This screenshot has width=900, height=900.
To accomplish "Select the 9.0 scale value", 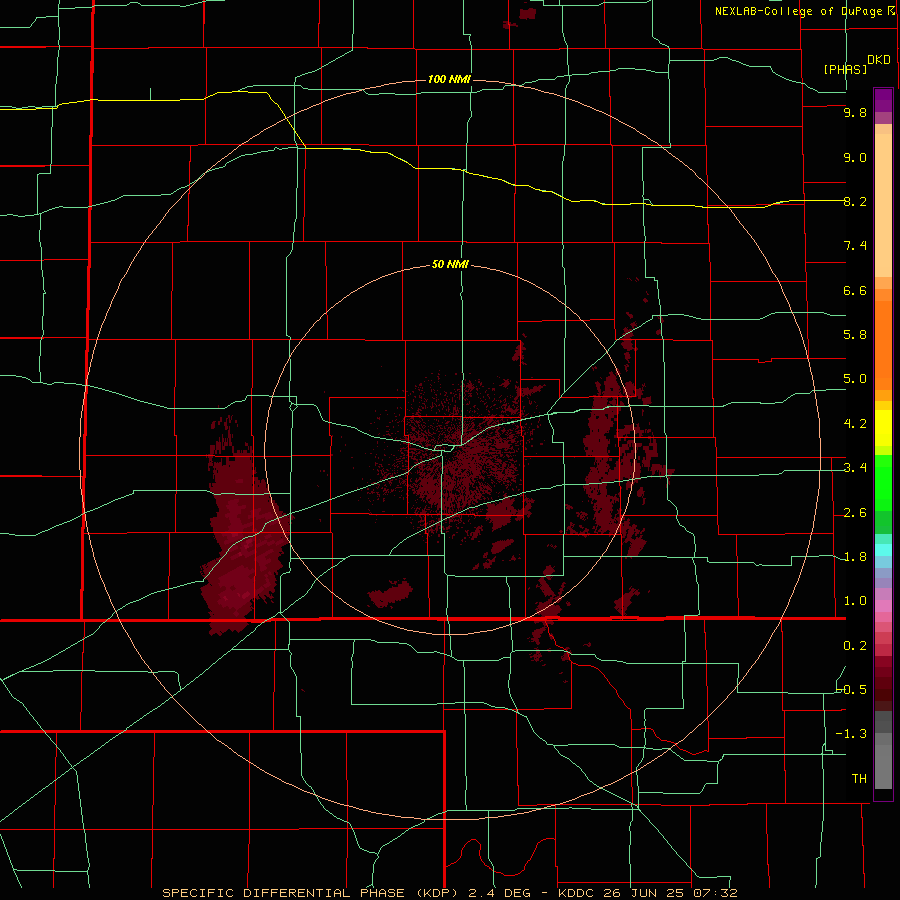I will pos(855,157).
